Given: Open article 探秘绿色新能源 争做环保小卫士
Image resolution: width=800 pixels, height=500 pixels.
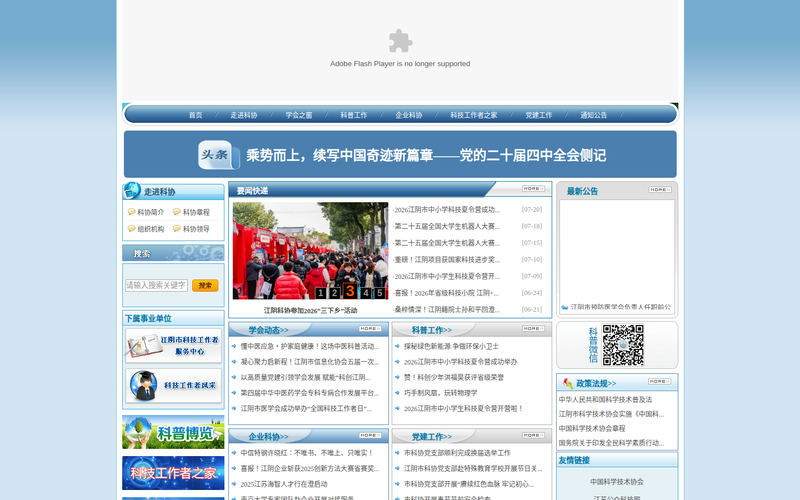Looking at the screenshot, I should (451, 346).
